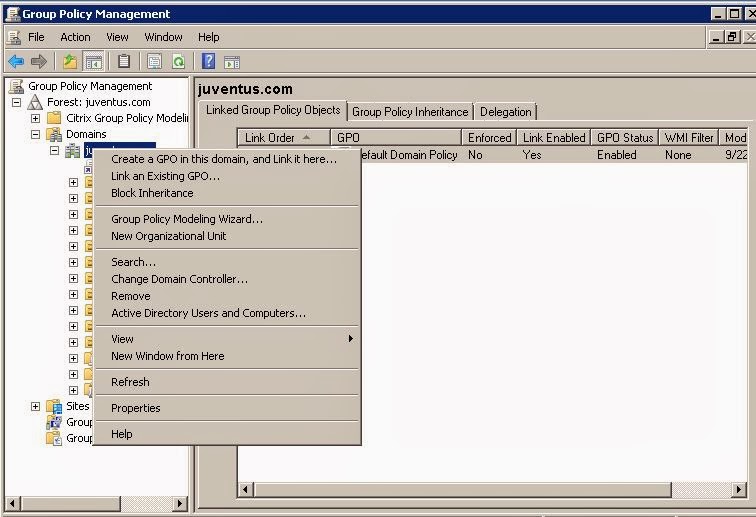Click the Sites node icon

pos(54,406)
